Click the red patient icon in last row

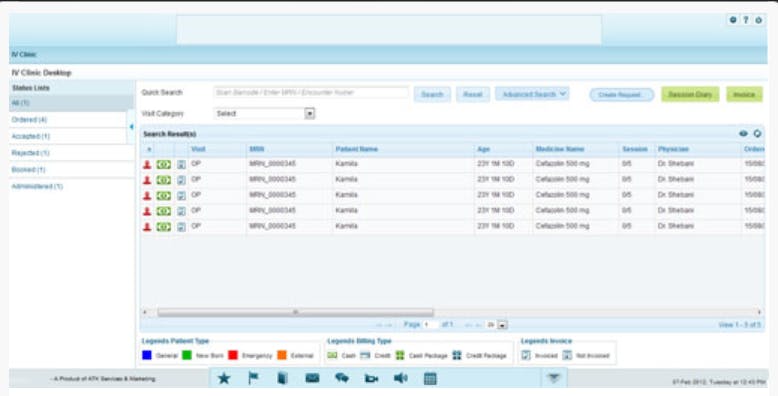(x=147, y=227)
